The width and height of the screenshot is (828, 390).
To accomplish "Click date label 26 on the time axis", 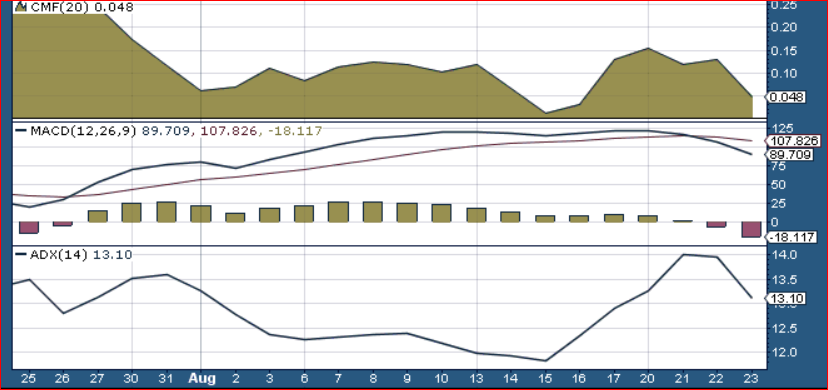I will pos(63,378).
